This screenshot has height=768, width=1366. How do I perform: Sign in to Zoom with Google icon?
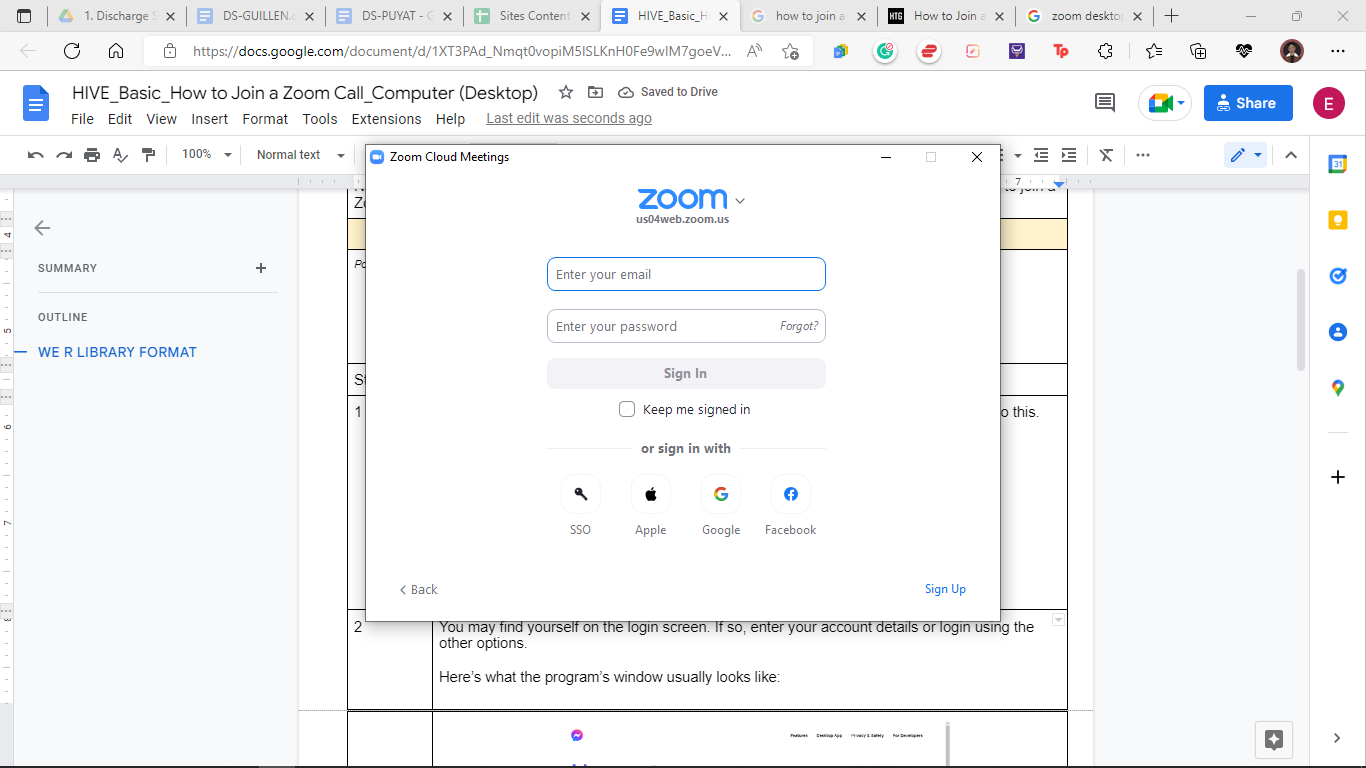point(721,494)
